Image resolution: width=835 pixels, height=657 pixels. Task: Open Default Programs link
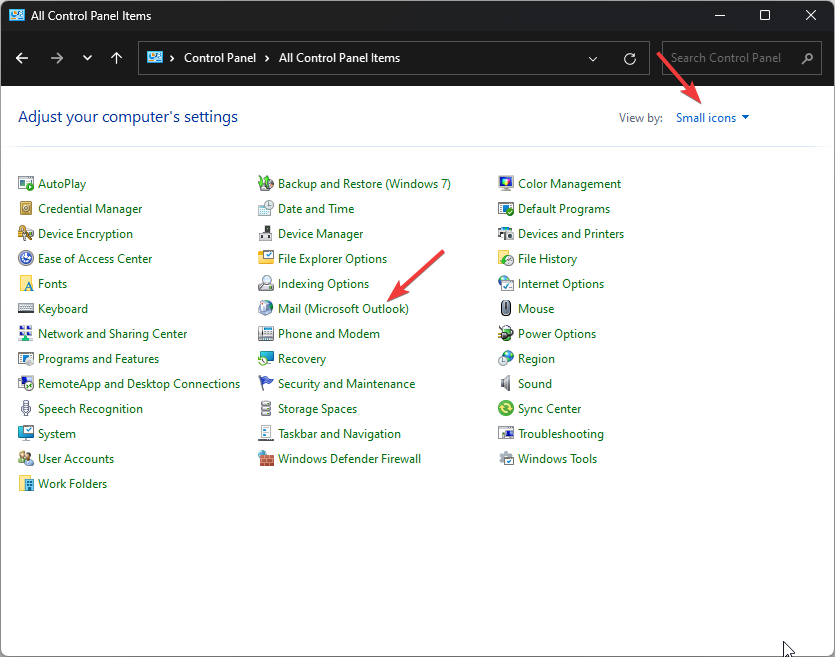pos(563,209)
